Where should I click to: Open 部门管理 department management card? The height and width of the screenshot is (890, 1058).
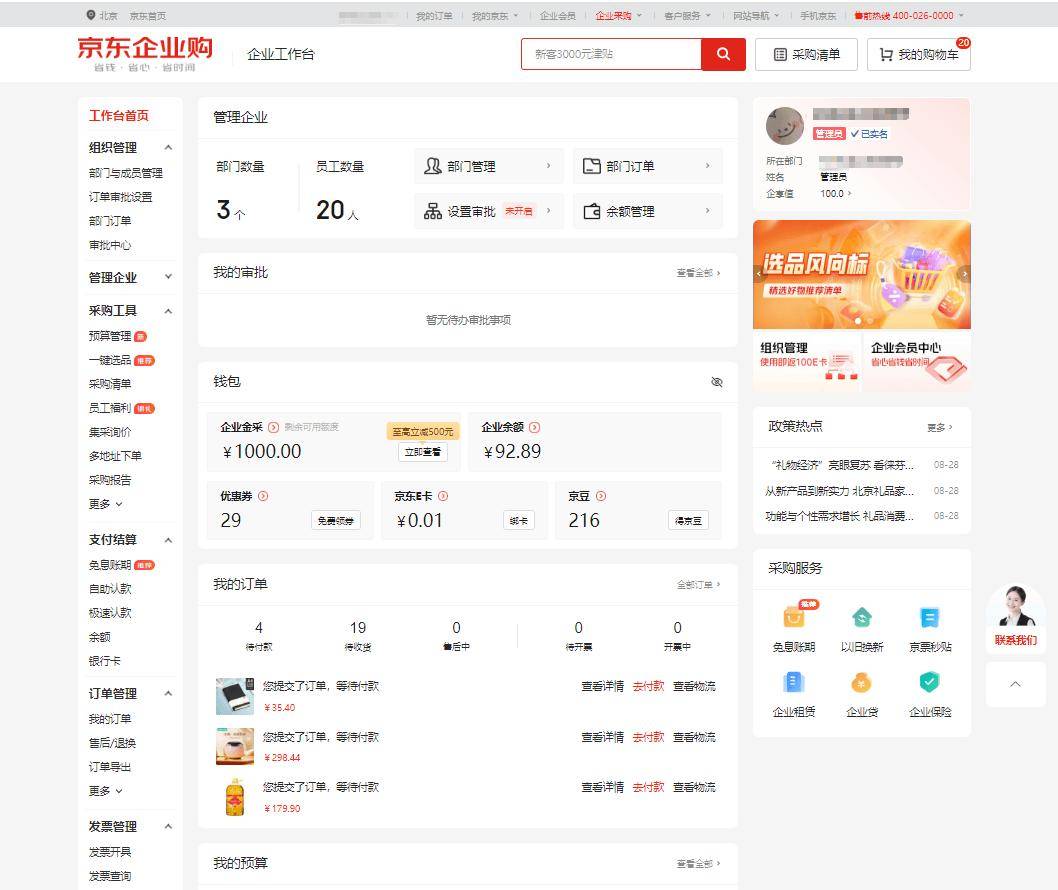click(488, 166)
